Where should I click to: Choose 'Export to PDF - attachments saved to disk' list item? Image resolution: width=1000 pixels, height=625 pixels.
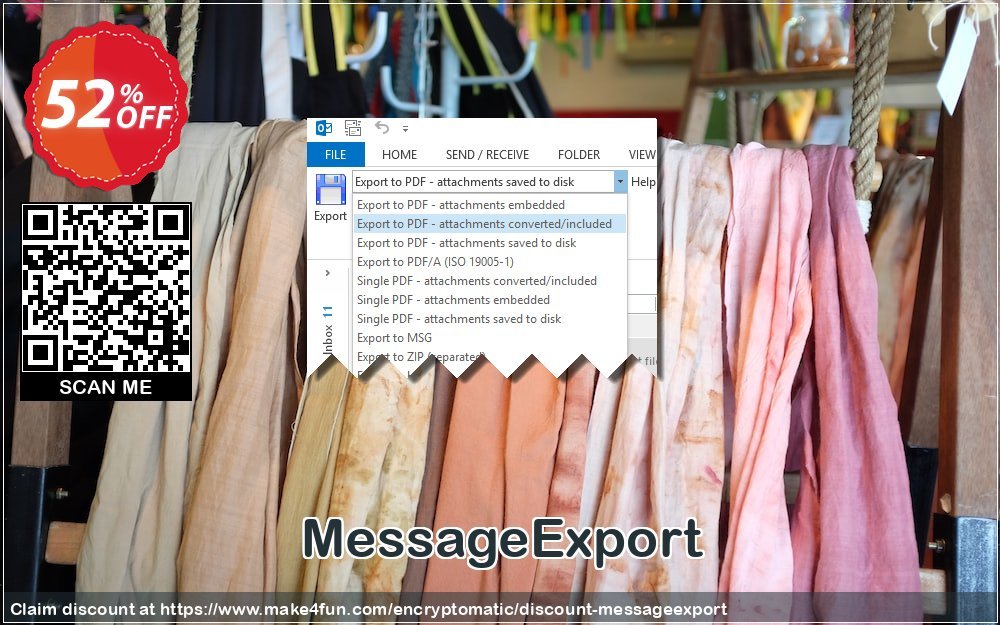click(490, 243)
